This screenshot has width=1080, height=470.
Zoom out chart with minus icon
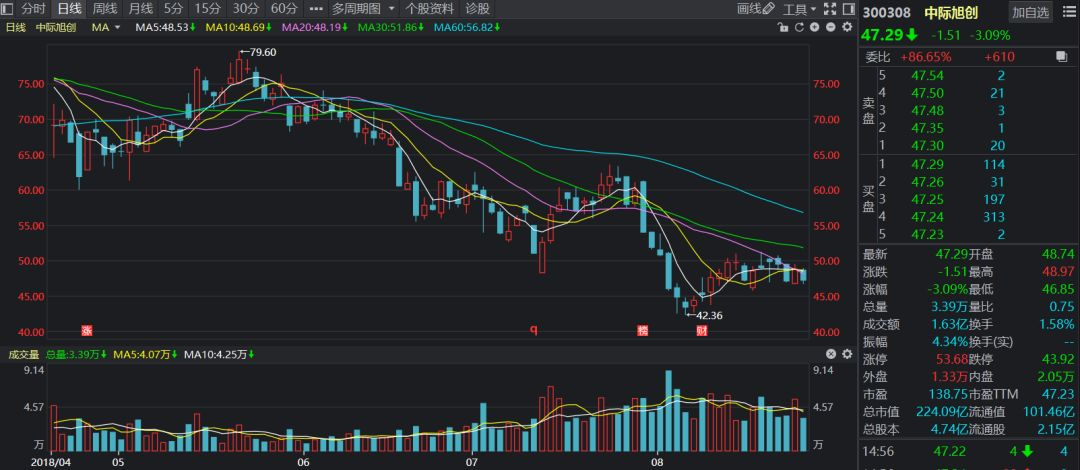click(831, 27)
